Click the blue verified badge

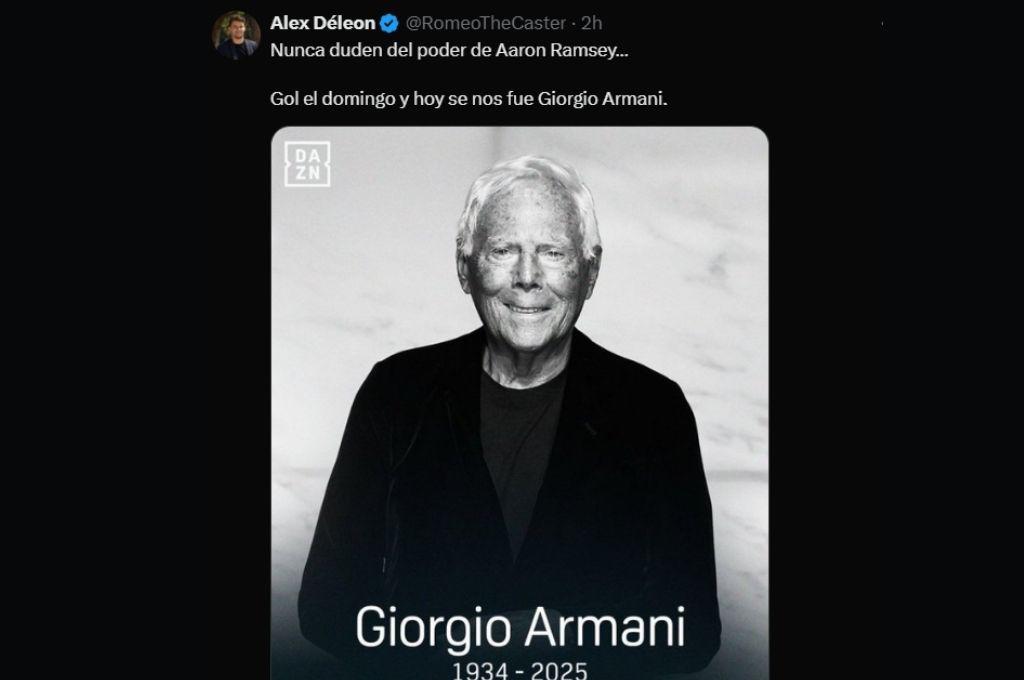(389, 24)
